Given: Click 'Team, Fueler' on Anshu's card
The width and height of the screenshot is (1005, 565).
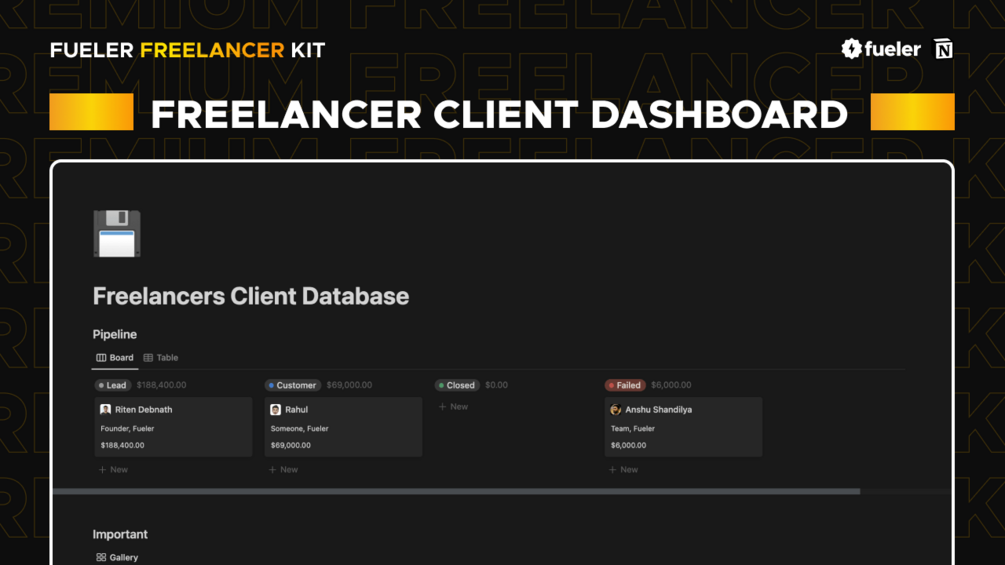Looking at the screenshot, I should pos(633,429).
